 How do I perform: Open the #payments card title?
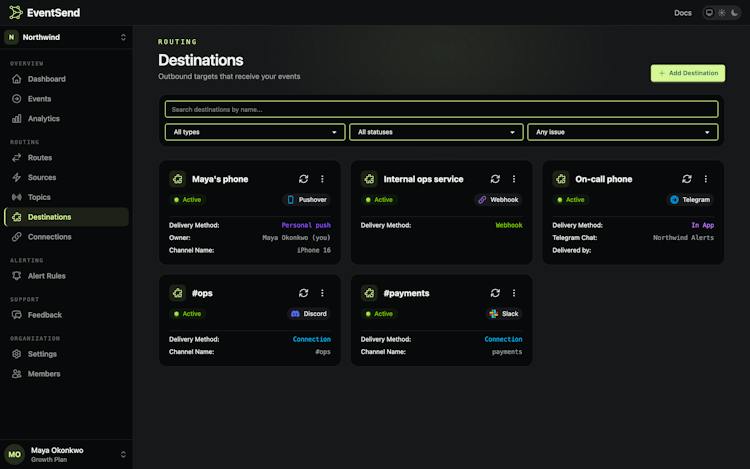click(x=407, y=294)
